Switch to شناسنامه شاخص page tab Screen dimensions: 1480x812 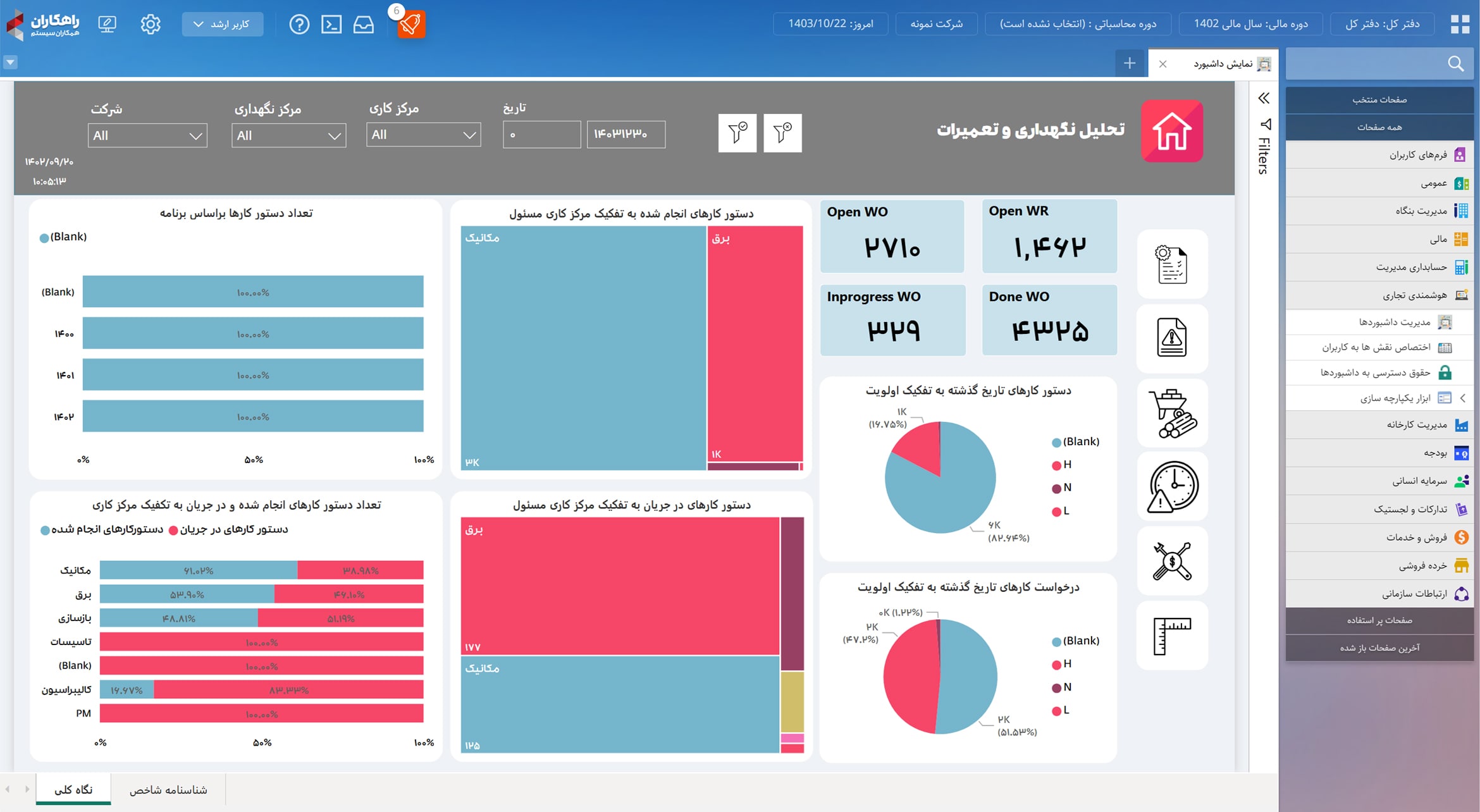[168, 789]
